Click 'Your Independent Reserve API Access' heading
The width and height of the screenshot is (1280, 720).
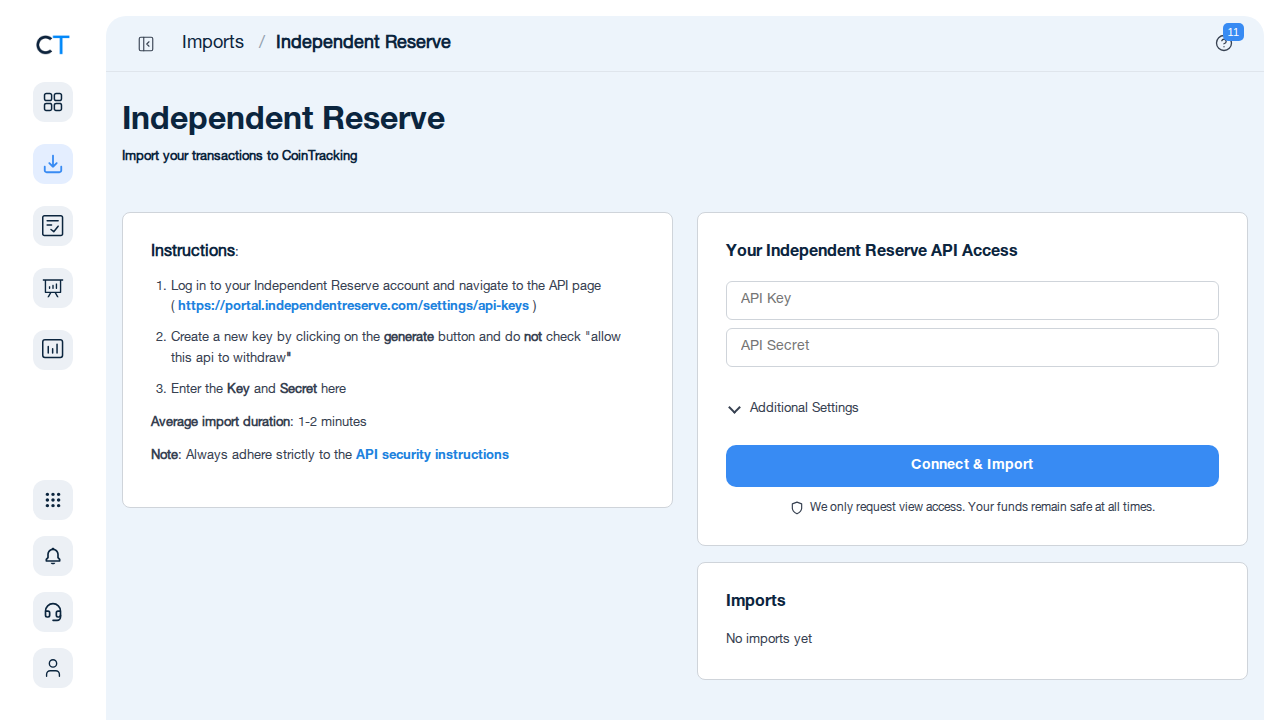(871, 251)
